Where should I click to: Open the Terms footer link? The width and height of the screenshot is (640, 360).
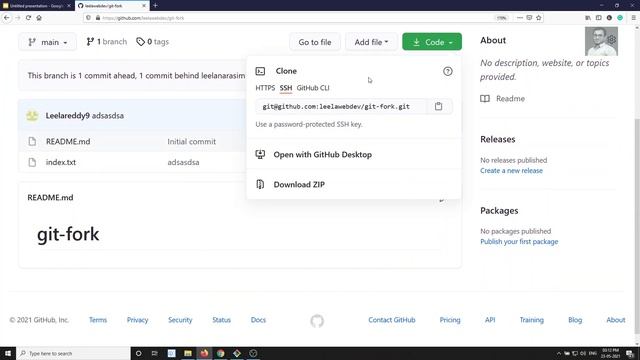pos(98,320)
